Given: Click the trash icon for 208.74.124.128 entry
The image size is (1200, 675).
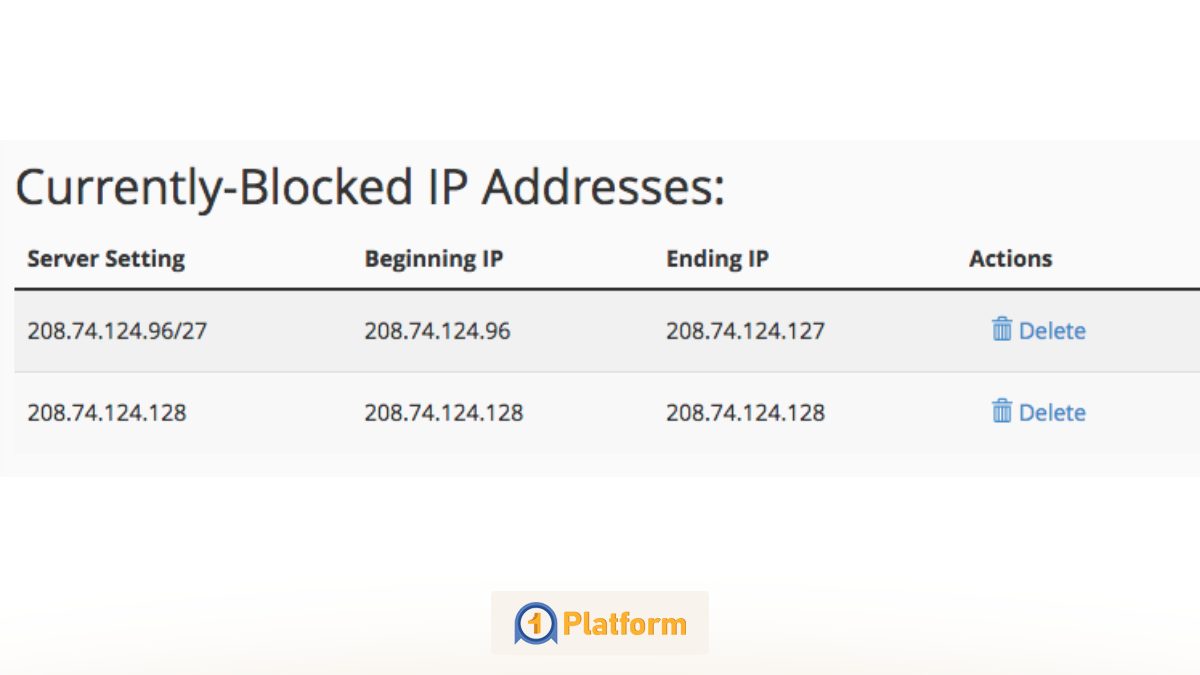Looking at the screenshot, I should 1002,412.
